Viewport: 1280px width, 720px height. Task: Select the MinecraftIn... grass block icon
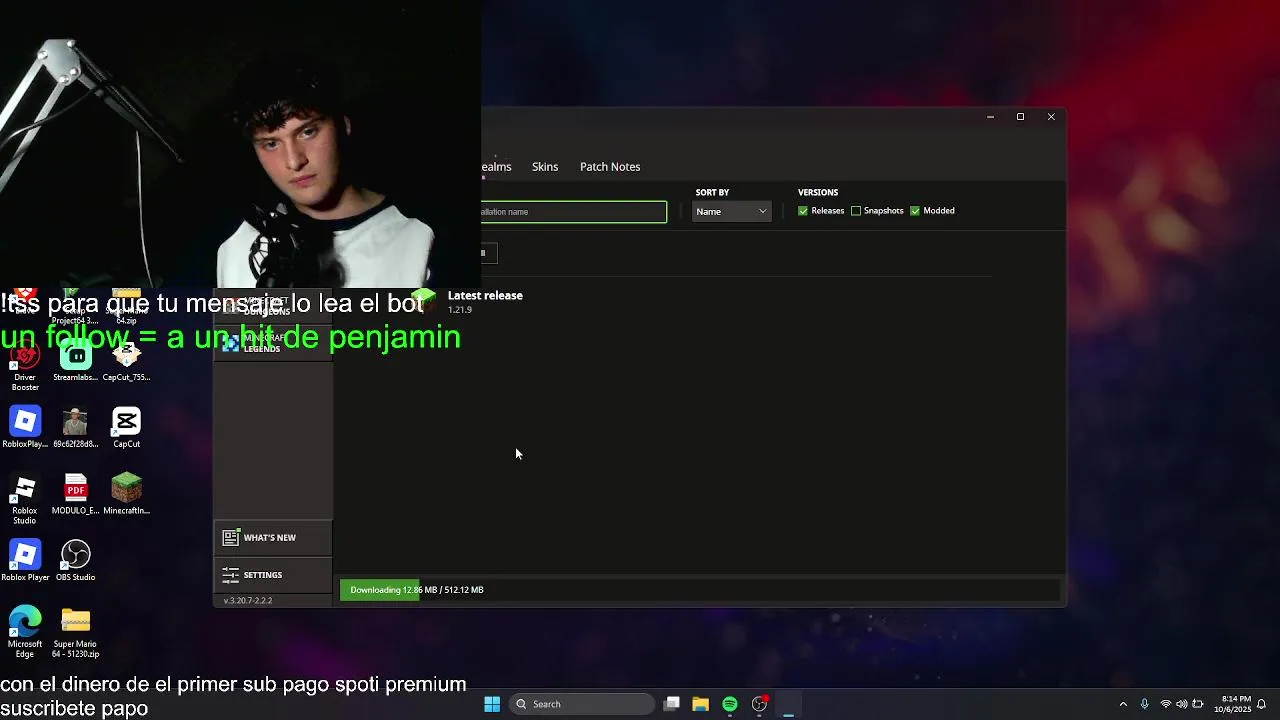pyautogui.click(x=126, y=495)
